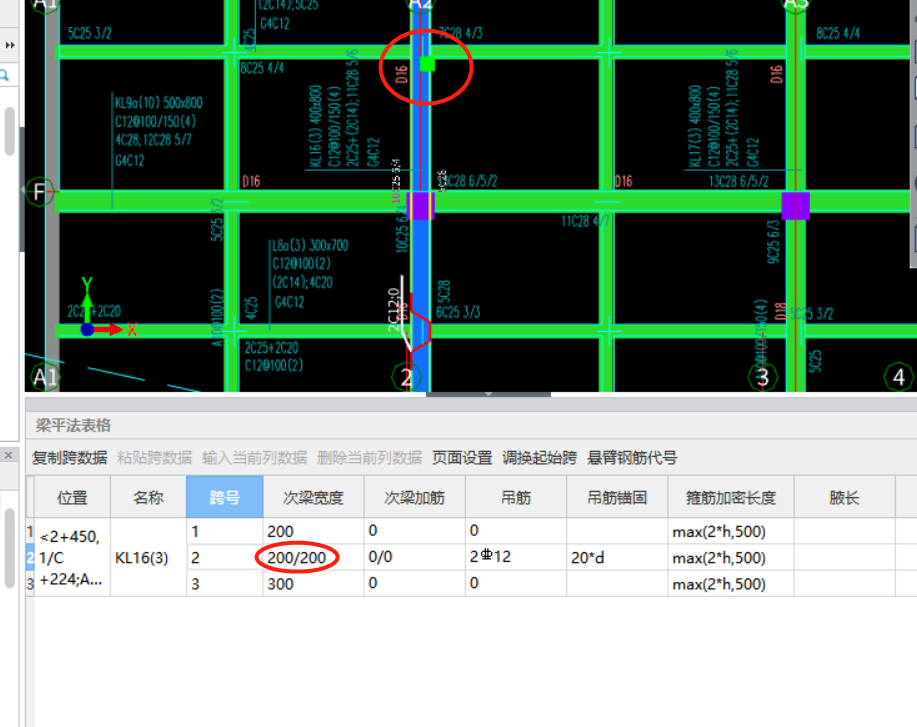Select the 跨号 column header

point(225,497)
